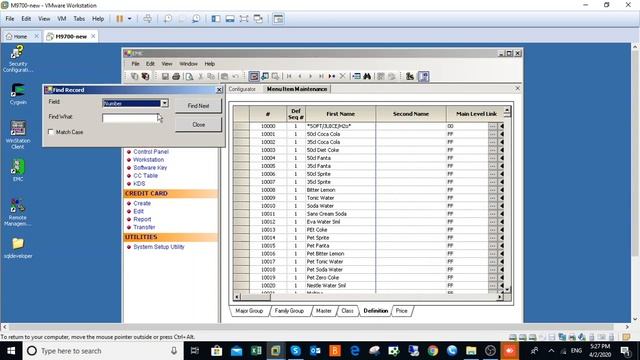Click the Undo arrow icon in EMC toolbar
The height and width of the screenshot is (360, 640).
pos(236,76)
